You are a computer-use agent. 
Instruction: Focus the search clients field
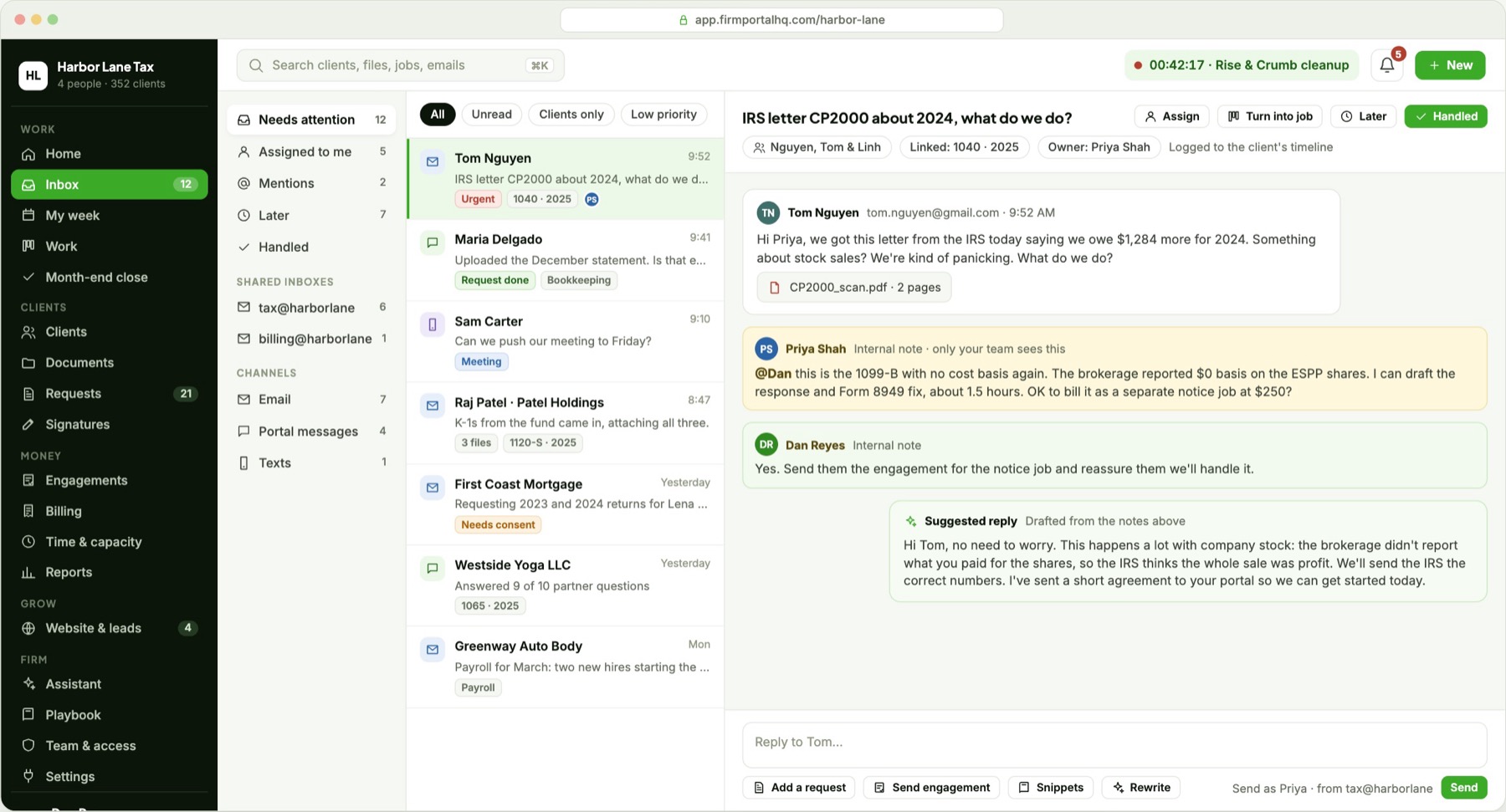pos(401,65)
